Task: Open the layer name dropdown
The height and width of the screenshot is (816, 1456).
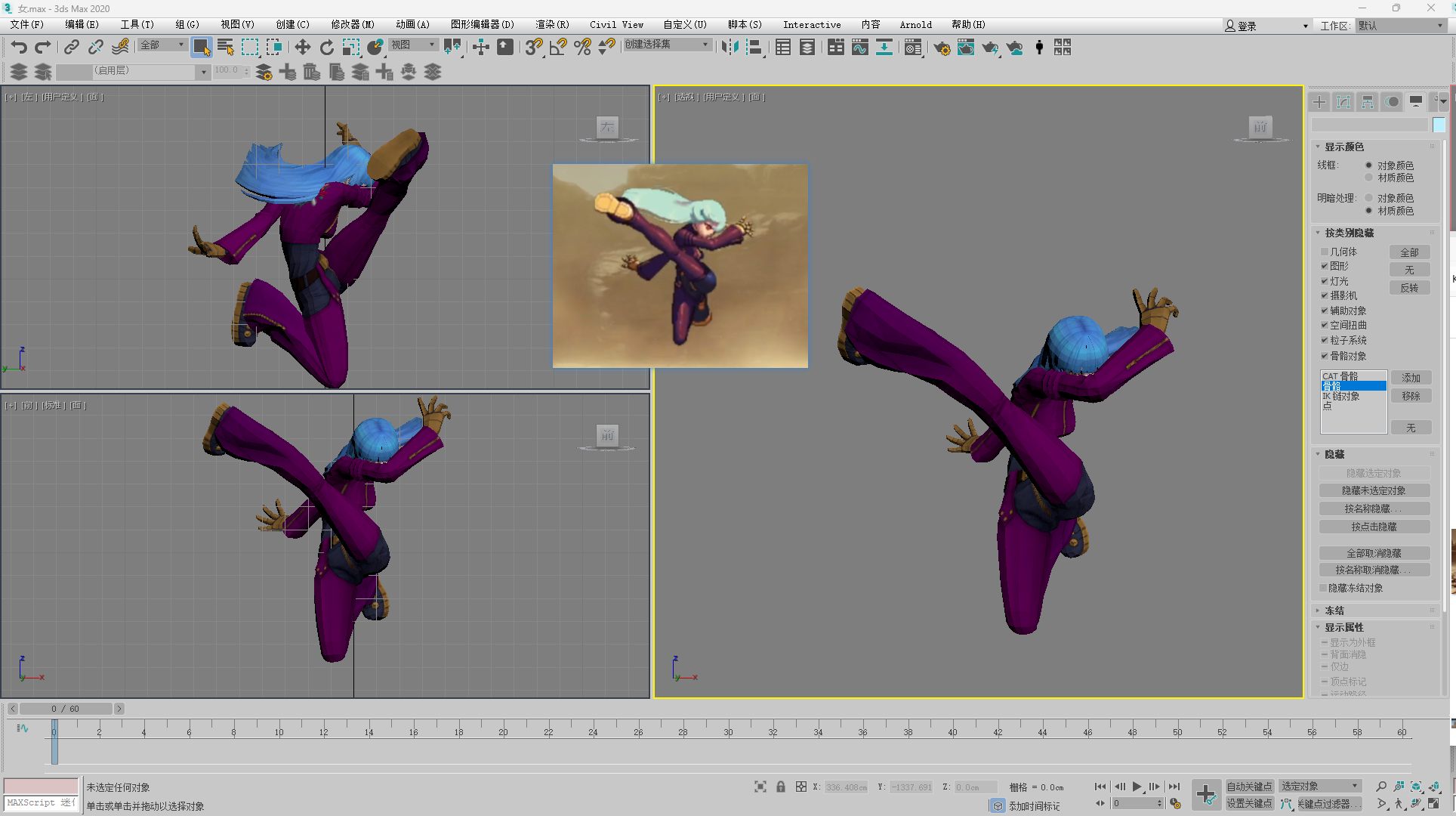Action: point(133,71)
